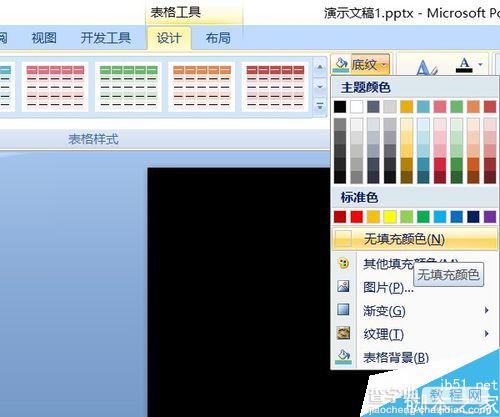Viewport: 500px width, 417px height.
Task: Click the font color A icon
Action: tap(465, 65)
